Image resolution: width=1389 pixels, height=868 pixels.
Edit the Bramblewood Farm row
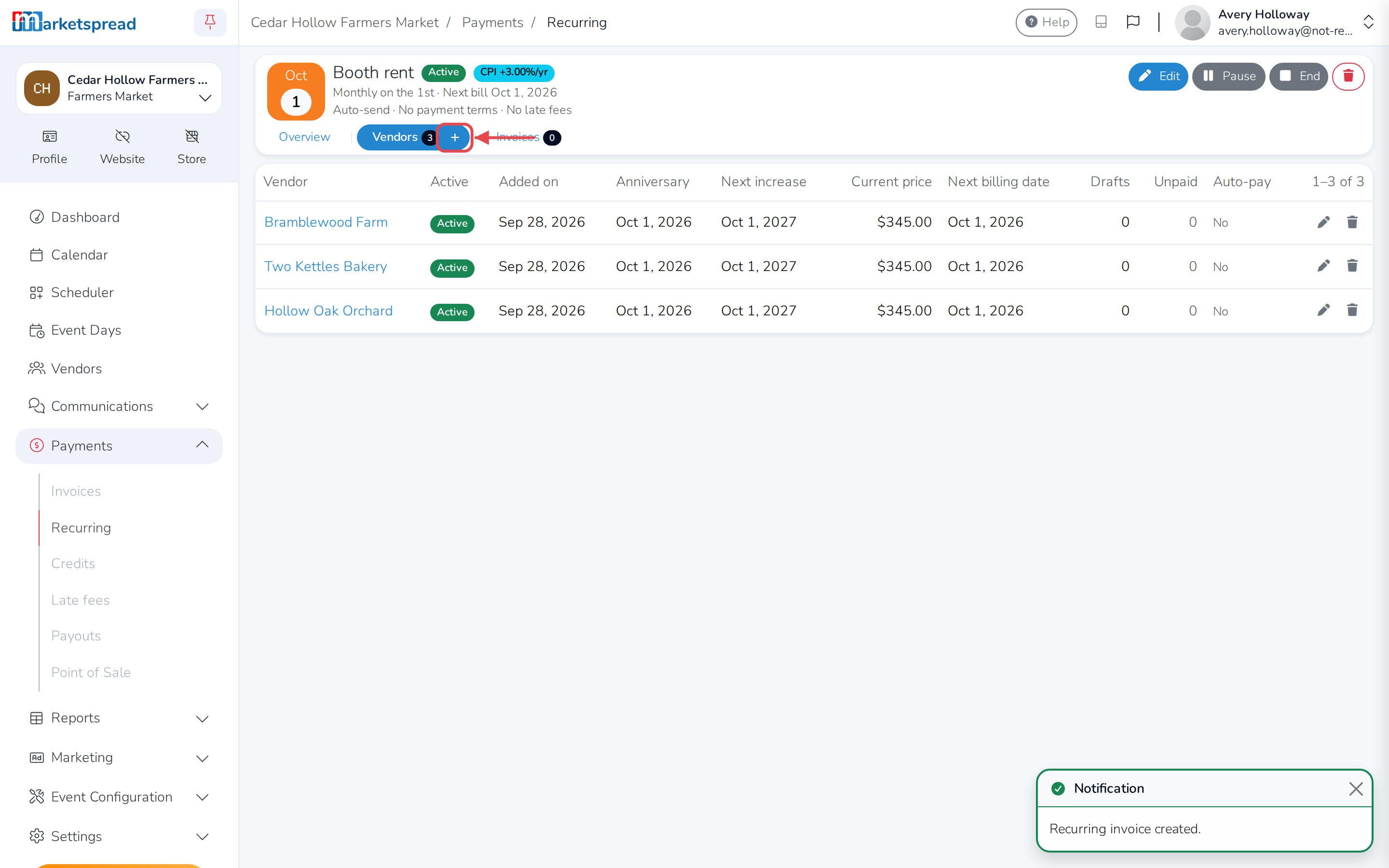[1323, 222]
